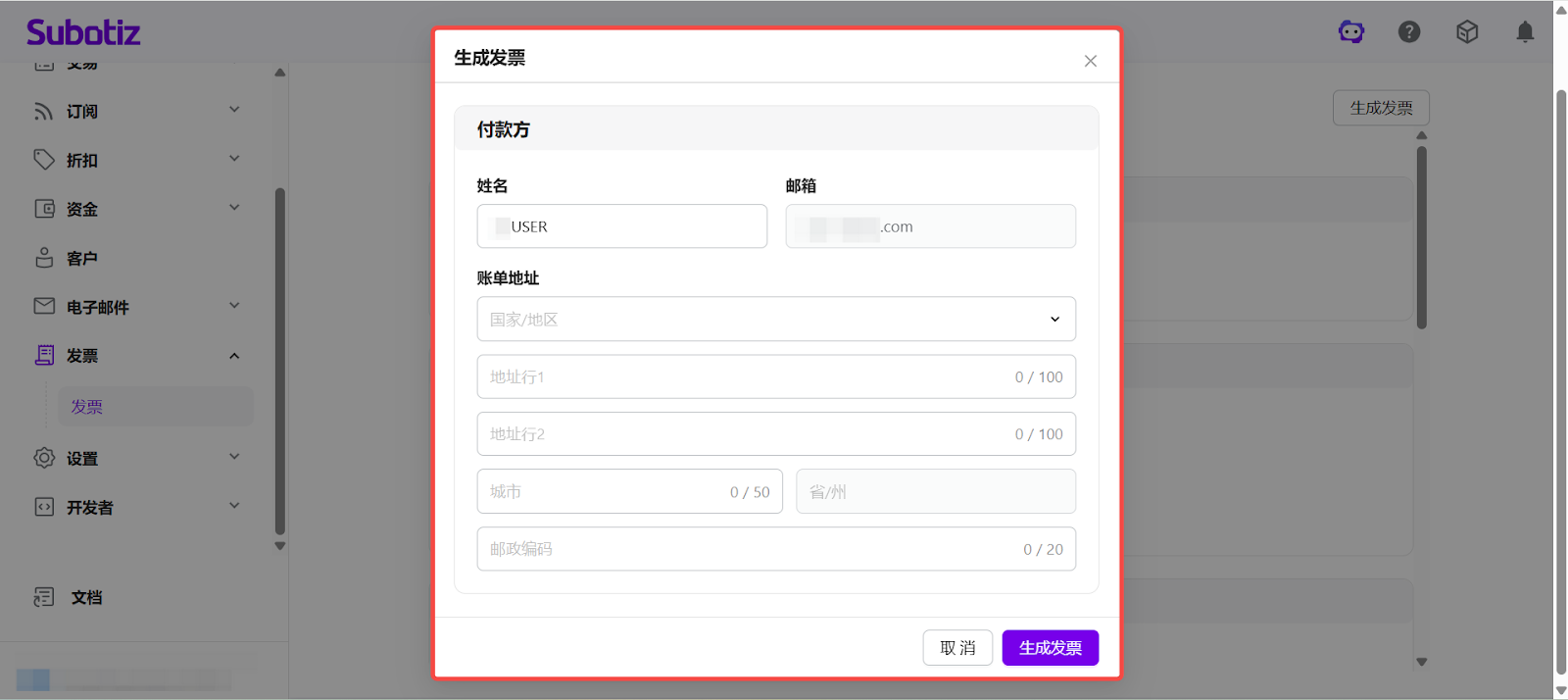Open the help question mark icon
1568x700 pixels.
point(1409,32)
